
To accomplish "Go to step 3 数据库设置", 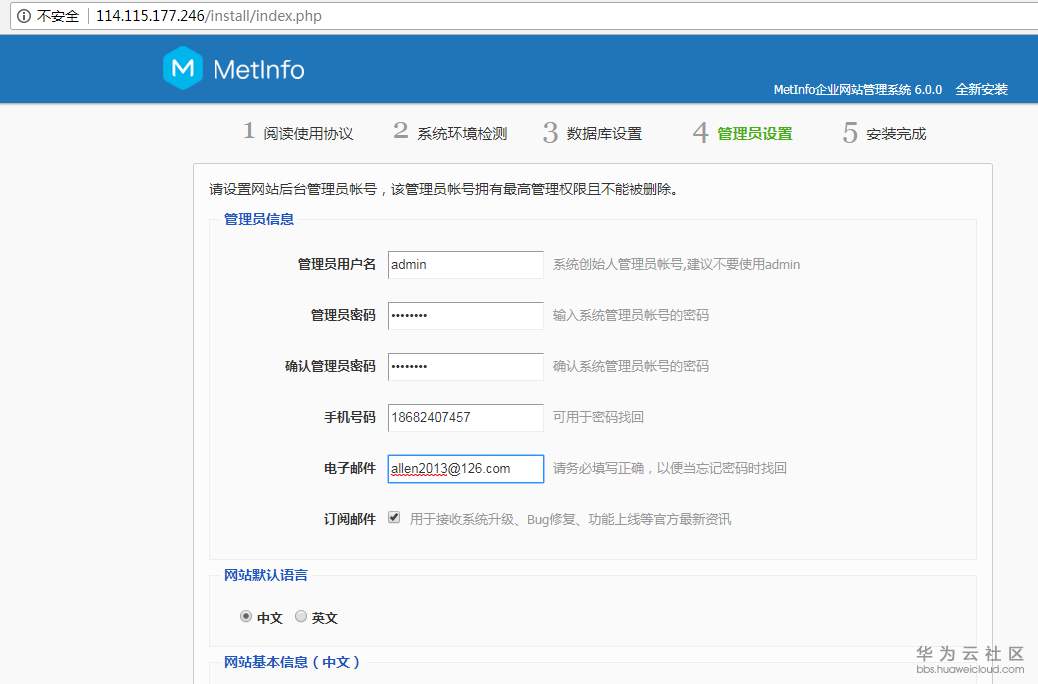I will pos(592,132).
